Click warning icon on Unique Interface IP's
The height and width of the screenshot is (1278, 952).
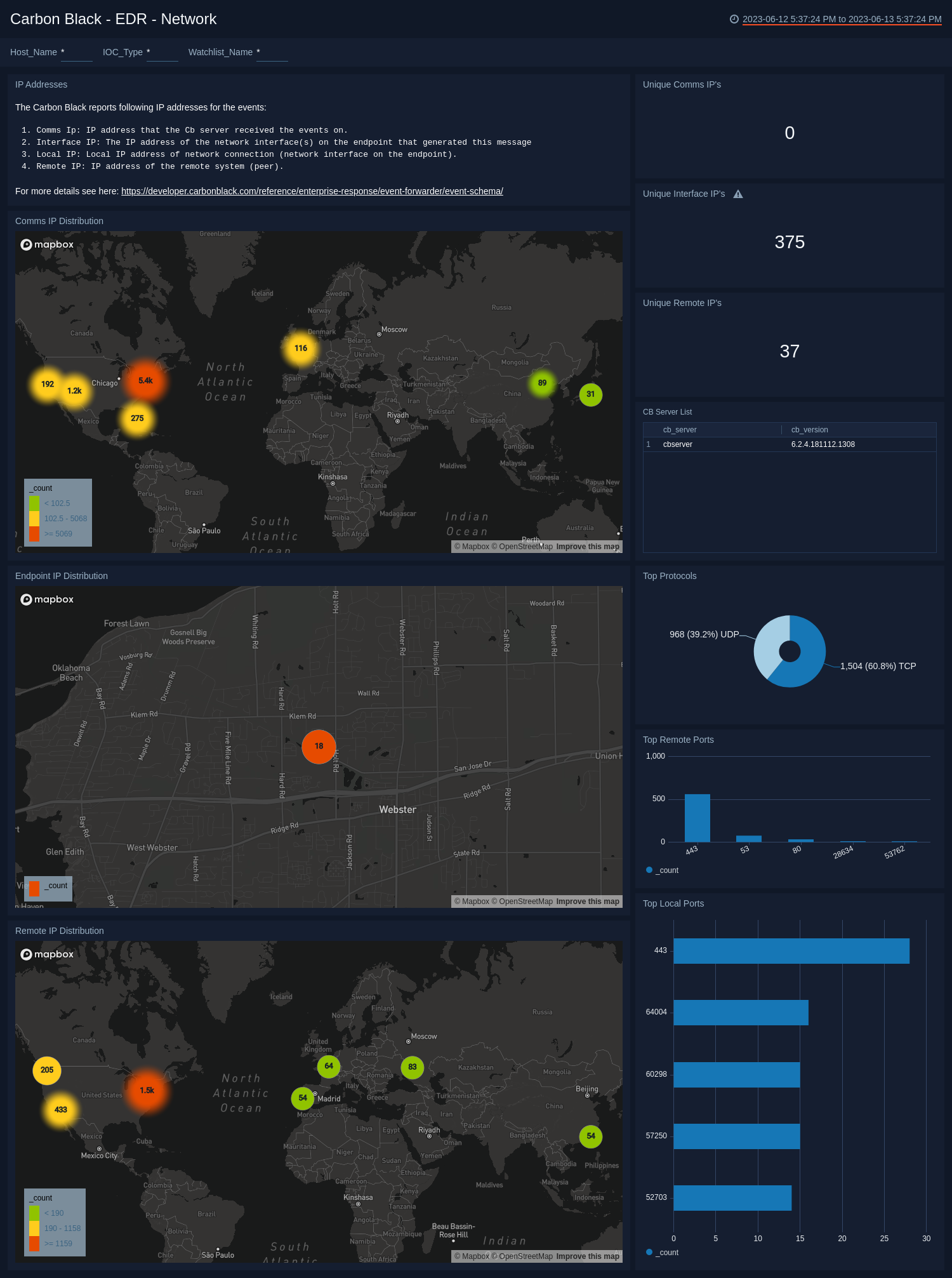click(738, 194)
